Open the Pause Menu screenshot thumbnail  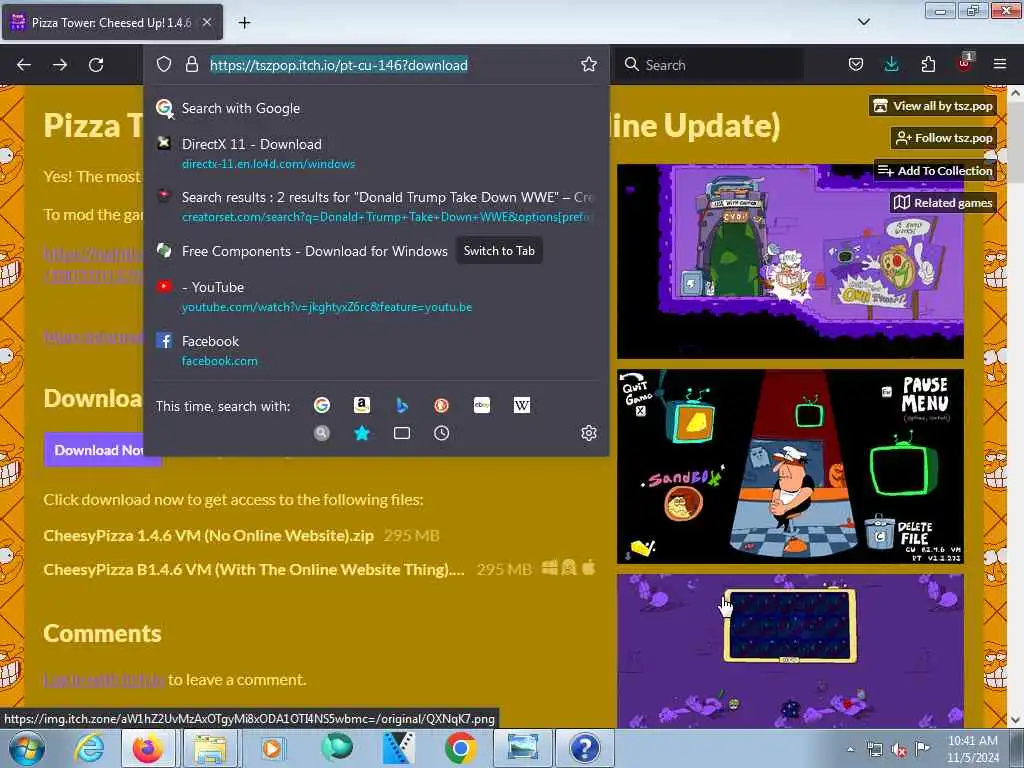click(x=790, y=466)
